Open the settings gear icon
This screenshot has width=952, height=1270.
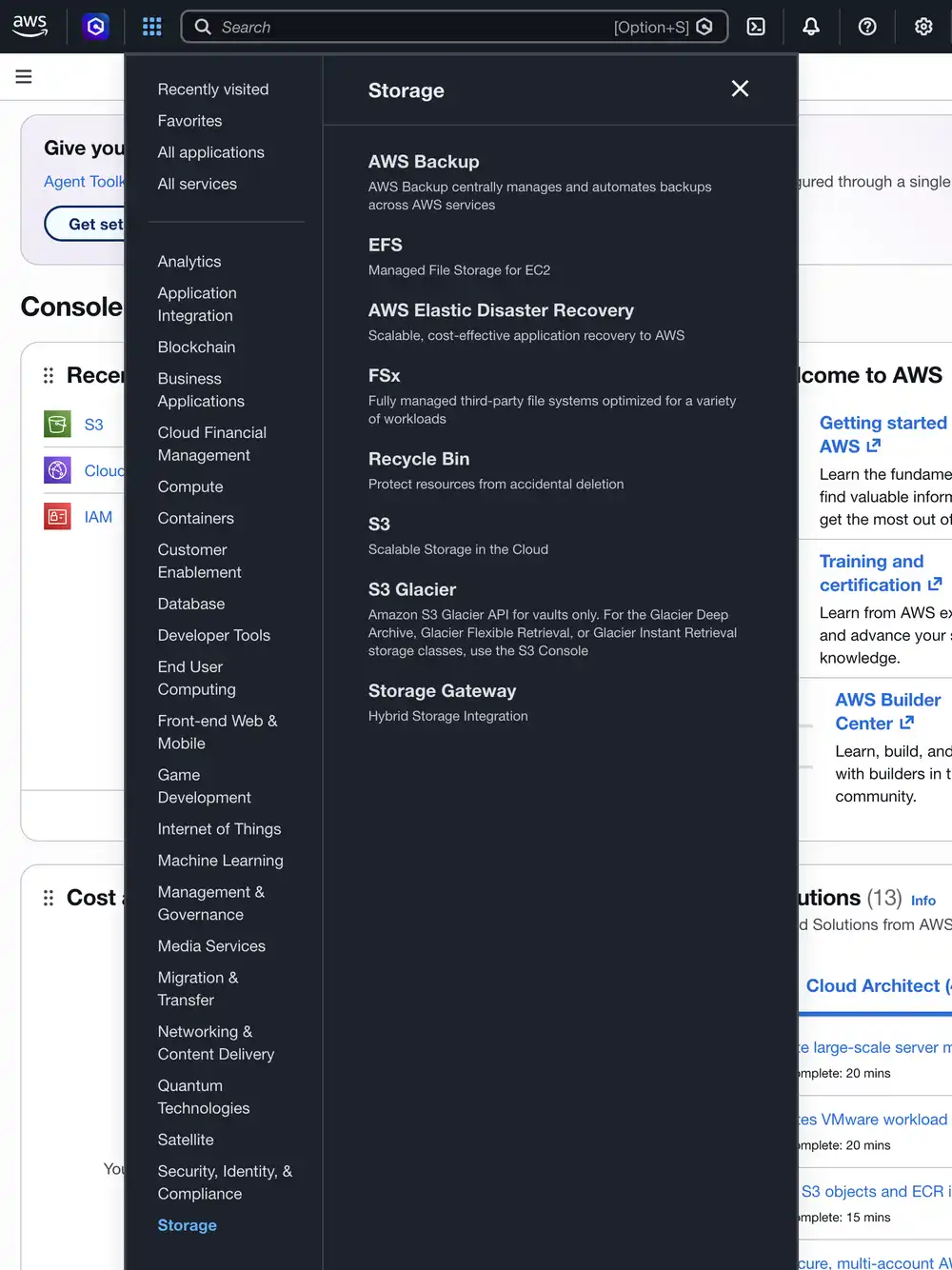[923, 27]
